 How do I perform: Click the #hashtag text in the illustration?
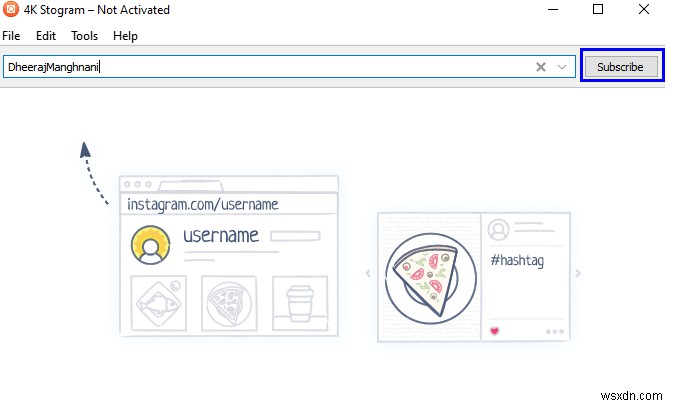517,261
